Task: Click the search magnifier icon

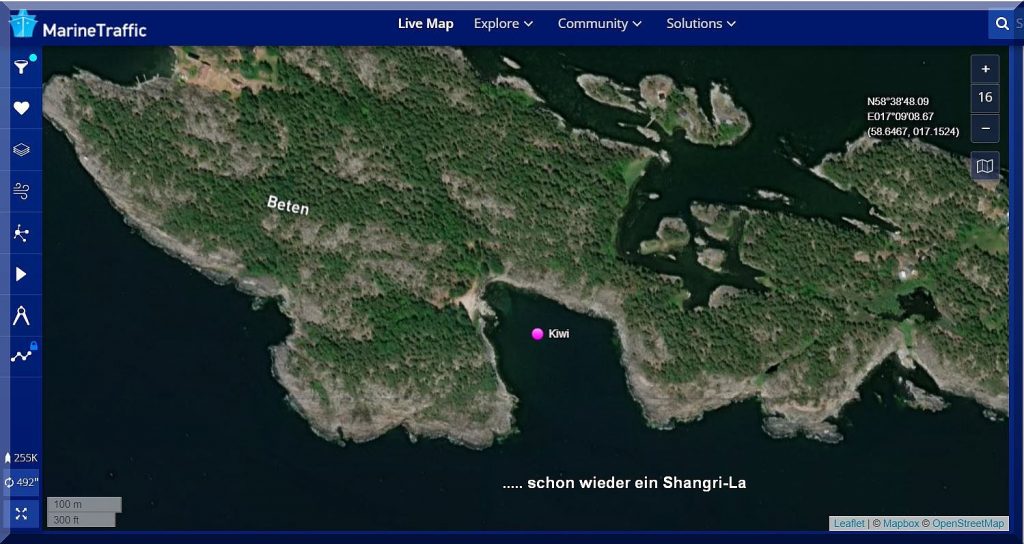Action: pyautogui.click(x=1001, y=24)
